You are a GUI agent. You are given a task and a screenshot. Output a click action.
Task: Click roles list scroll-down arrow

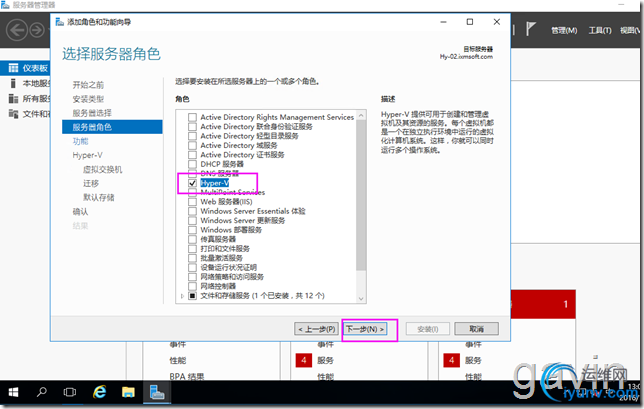tap(361, 299)
